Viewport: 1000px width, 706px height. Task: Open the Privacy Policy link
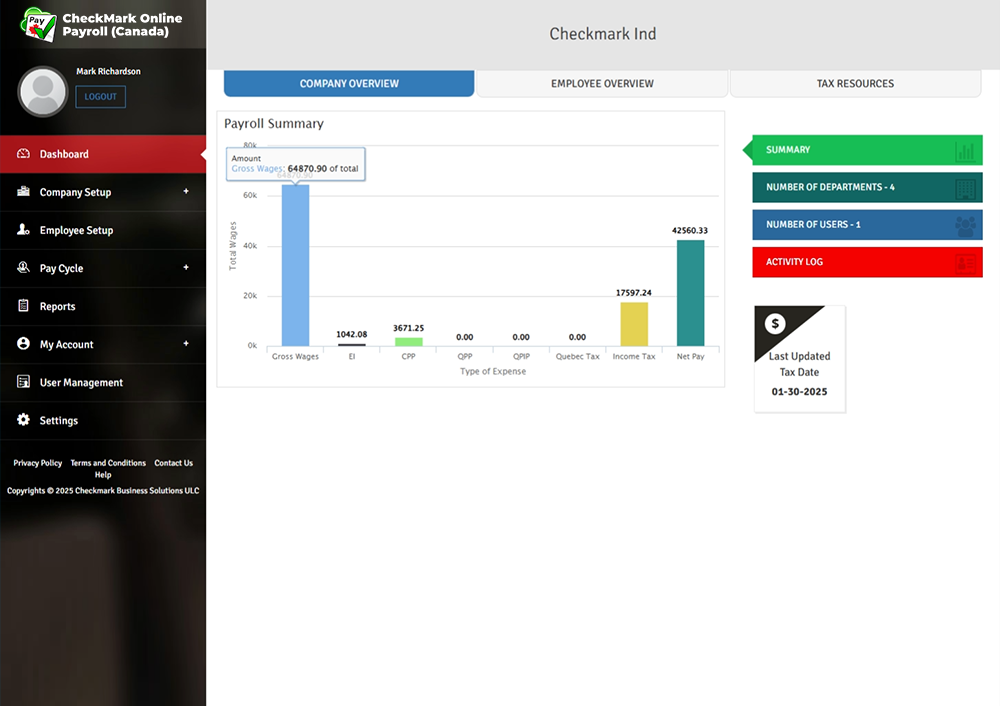point(38,463)
